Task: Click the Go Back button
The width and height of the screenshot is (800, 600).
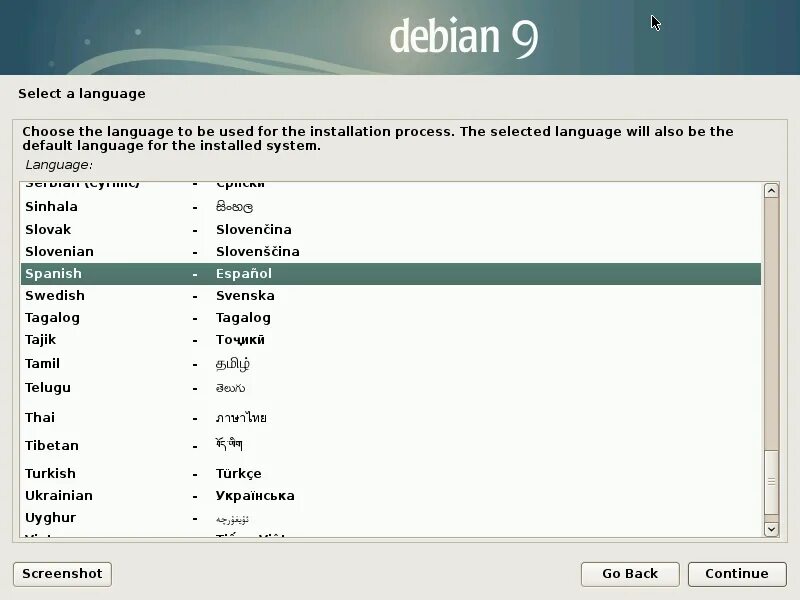Action: (630, 574)
